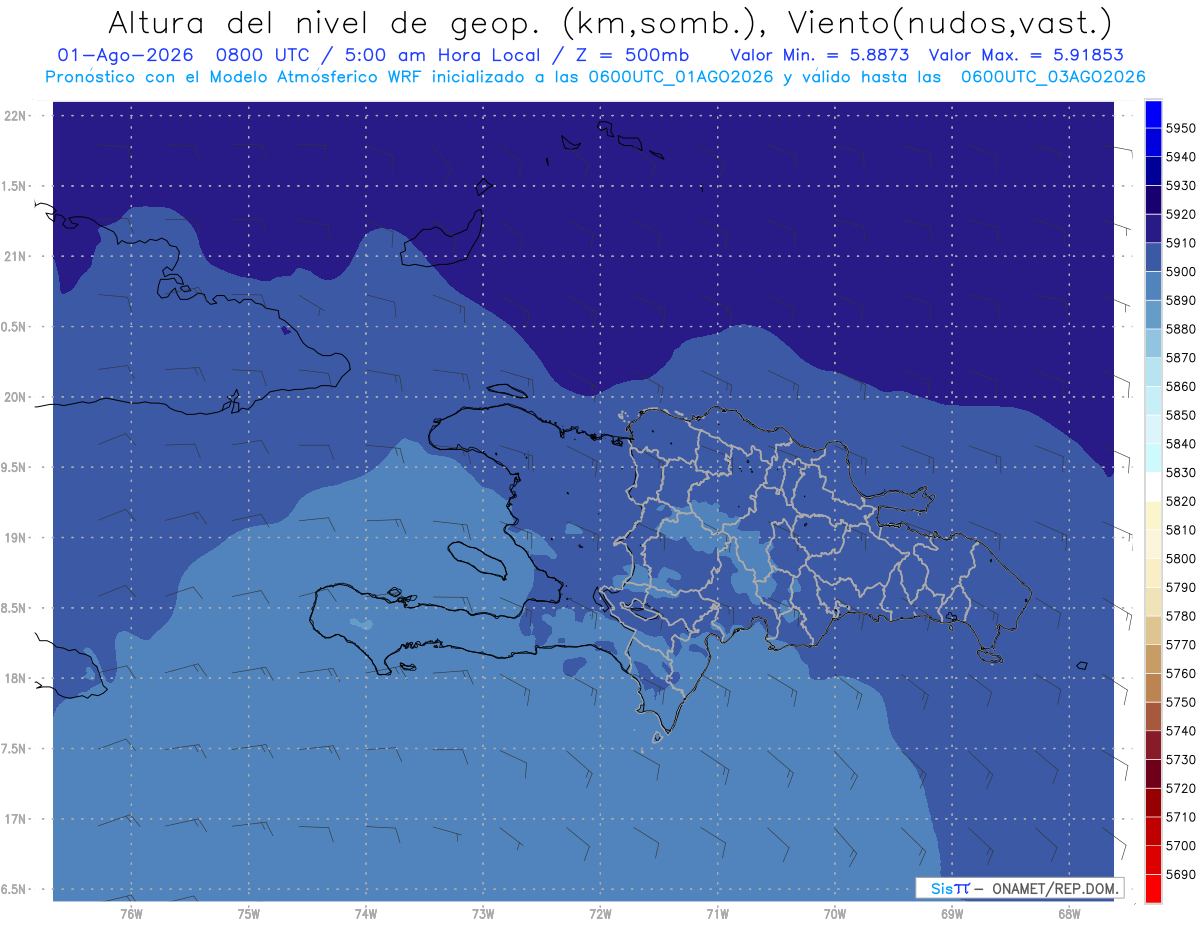Screen dimensions: 1200x927
Task: Click the '20N' latitude label
Action: coord(16,397)
